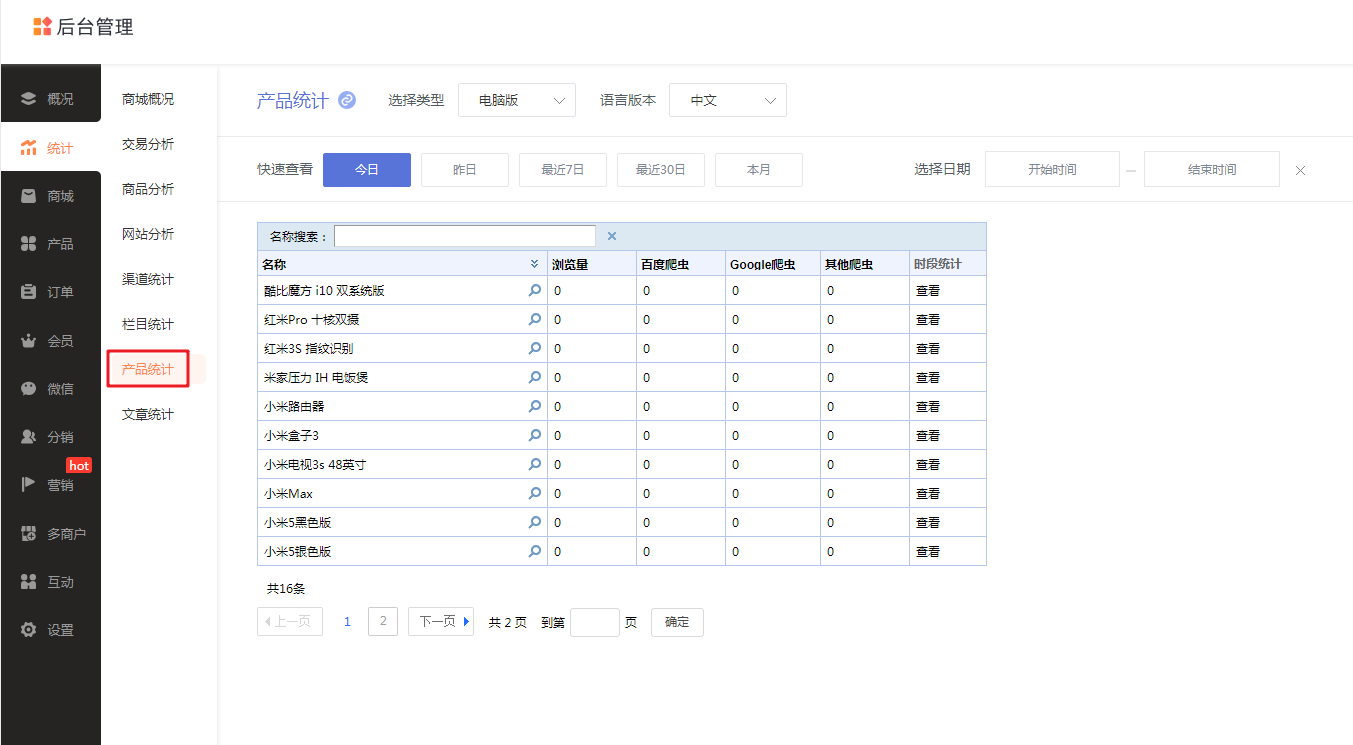Open the 产品 sidebar section

(x=50, y=244)
